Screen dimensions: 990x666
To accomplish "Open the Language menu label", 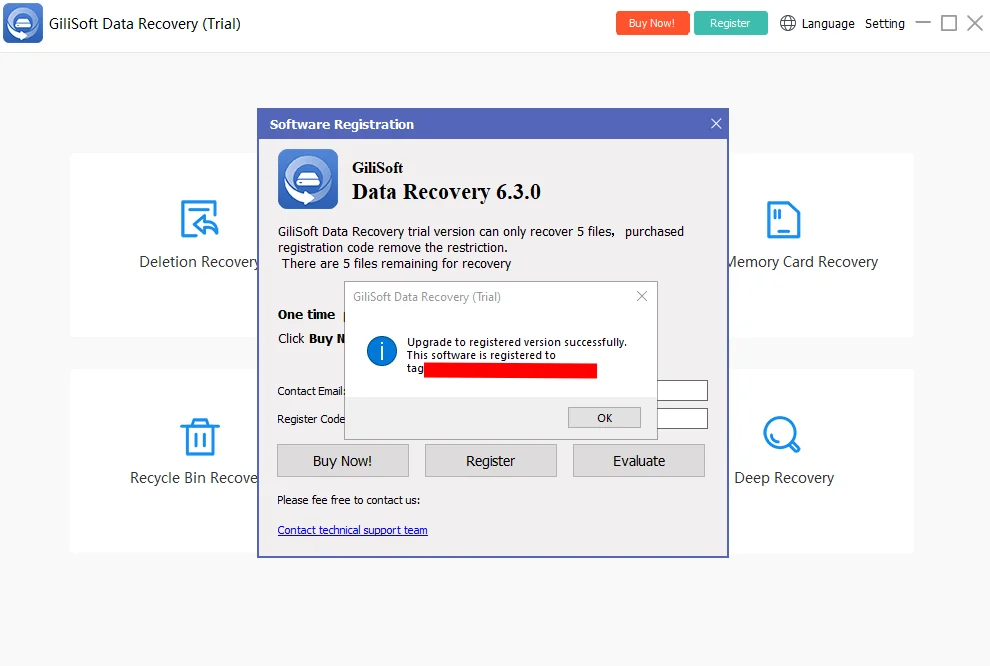I will [x=828, y=23].
